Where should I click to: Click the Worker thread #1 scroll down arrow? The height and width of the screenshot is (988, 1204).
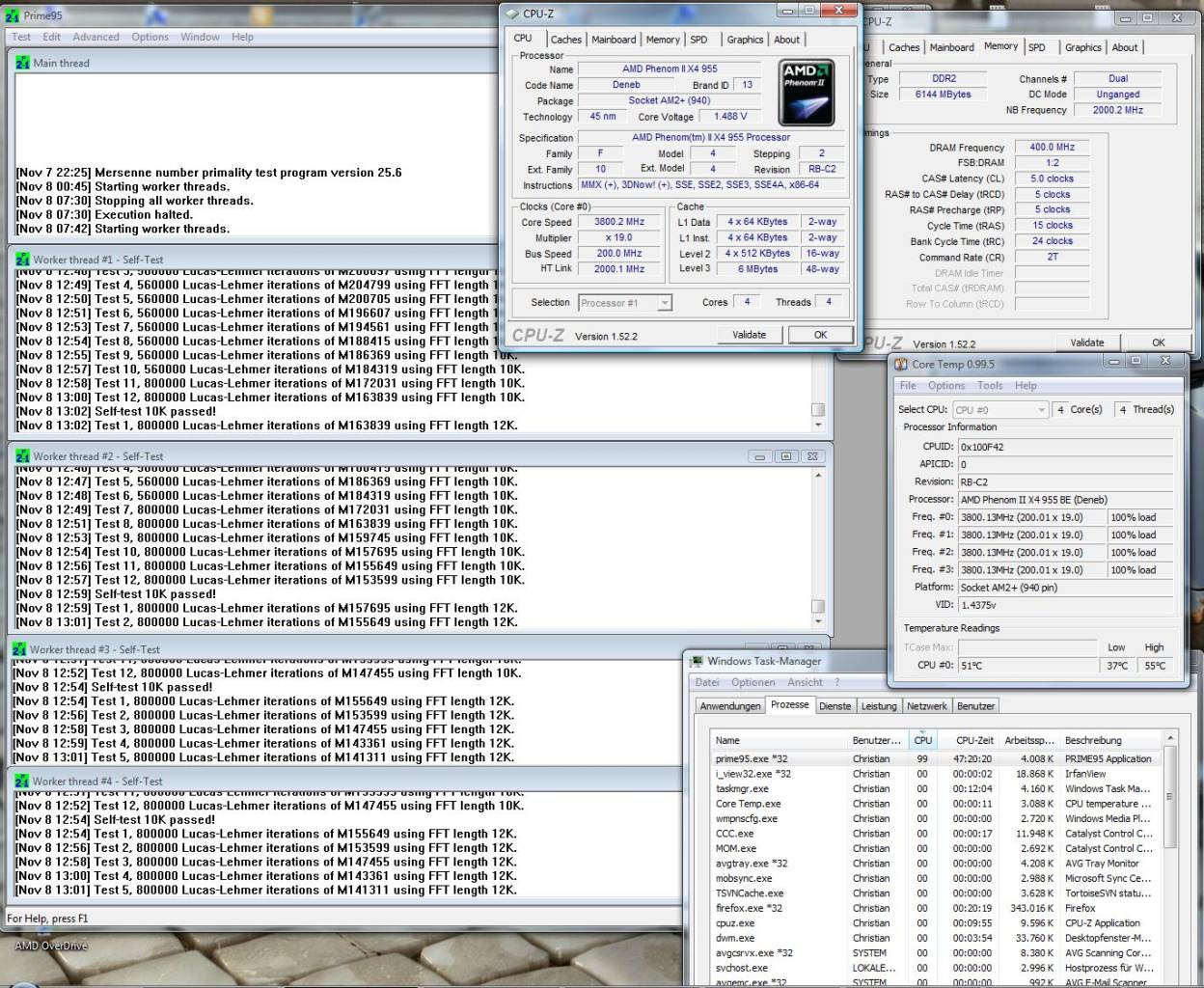(x=818, y=425)
